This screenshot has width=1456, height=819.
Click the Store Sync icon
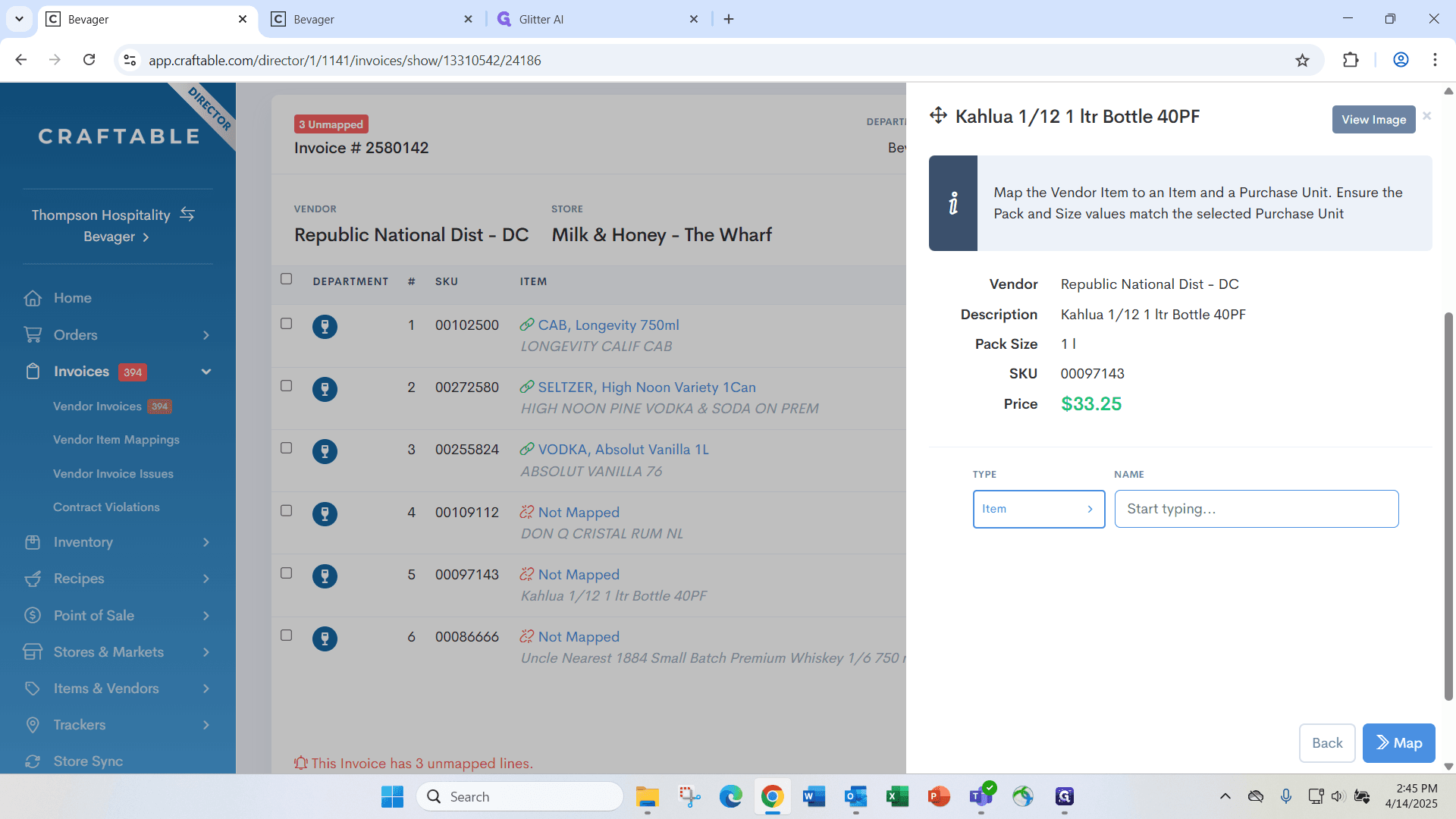tap(33, 761)
